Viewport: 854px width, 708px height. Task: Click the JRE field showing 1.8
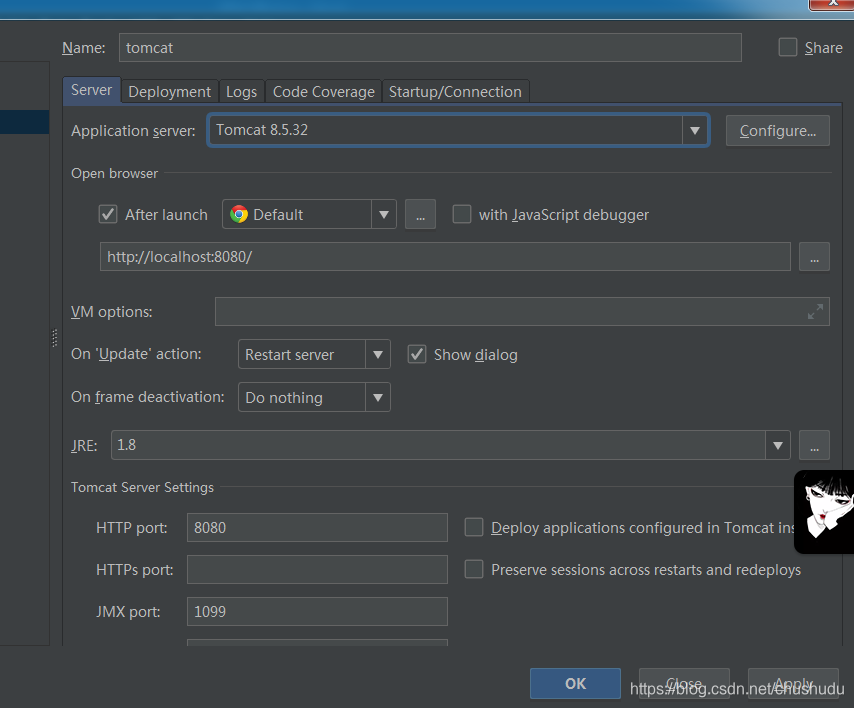(x=438, y=445)
